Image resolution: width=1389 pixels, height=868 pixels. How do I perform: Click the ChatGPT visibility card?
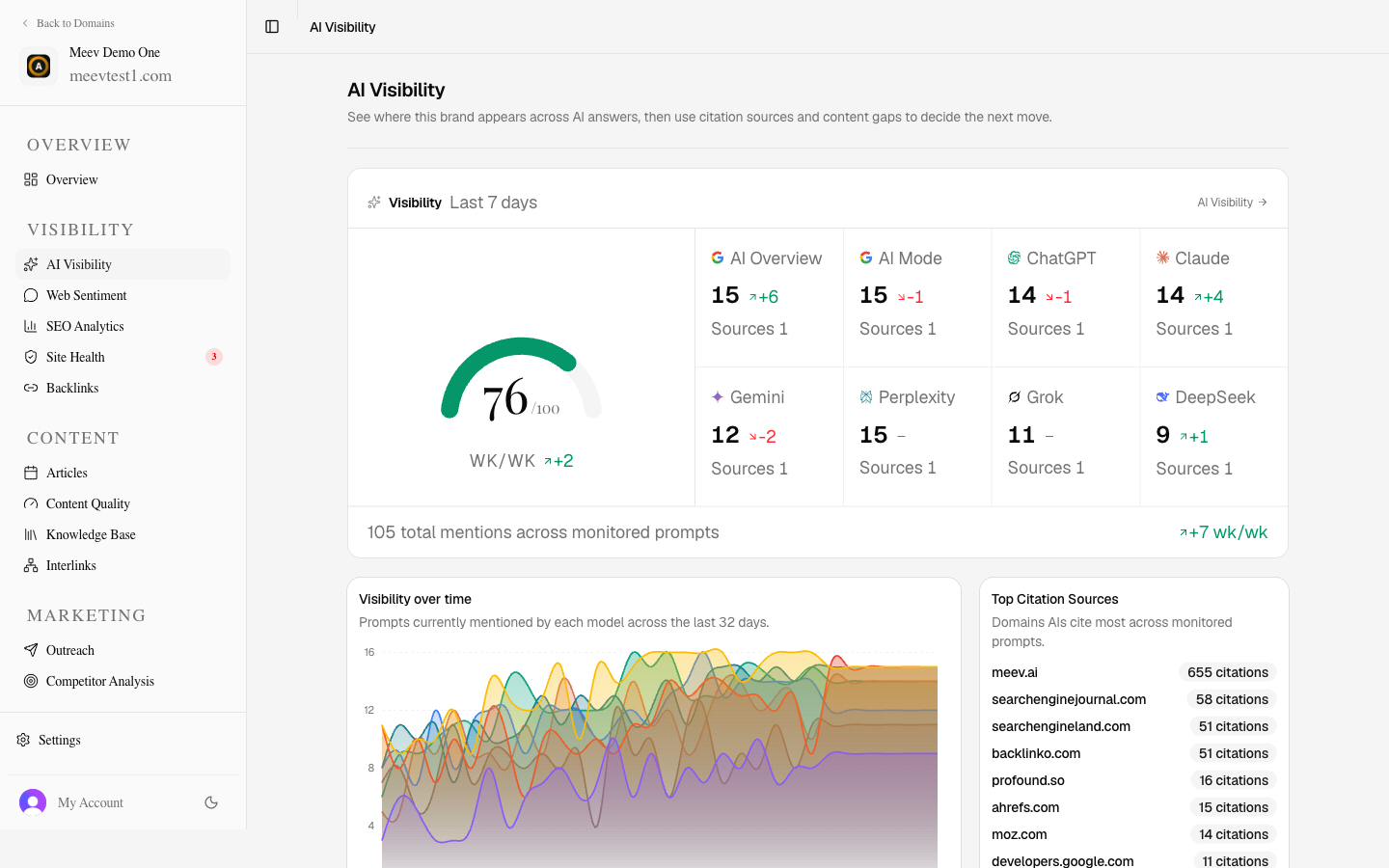coord(1066,298)
